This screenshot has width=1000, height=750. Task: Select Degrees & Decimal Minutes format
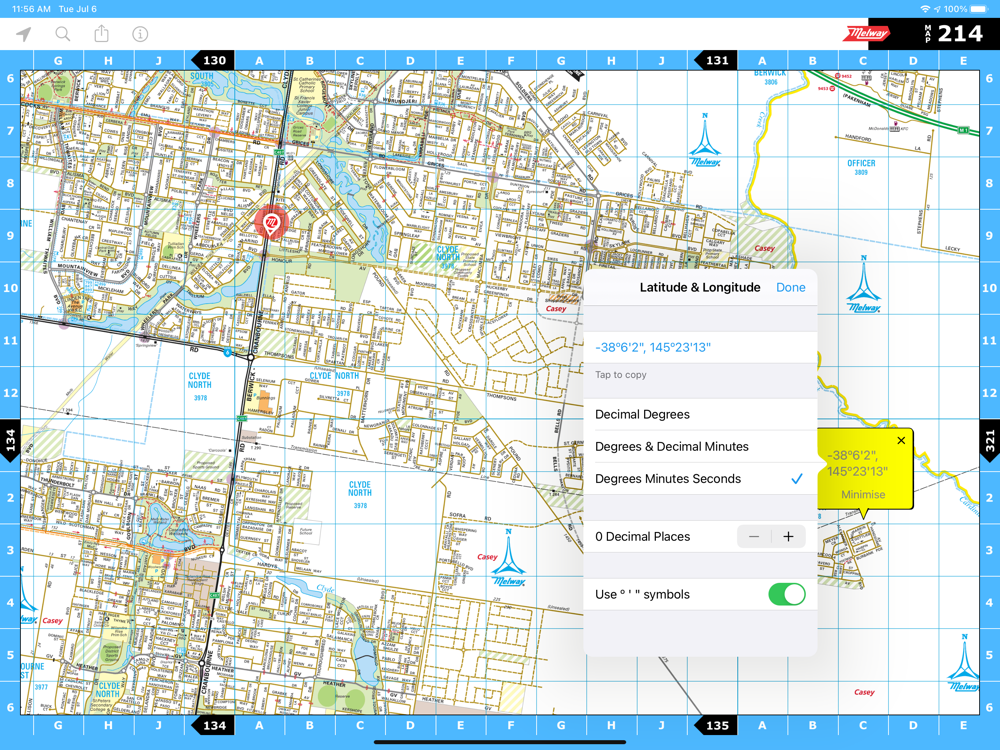[x=700, y=446]
